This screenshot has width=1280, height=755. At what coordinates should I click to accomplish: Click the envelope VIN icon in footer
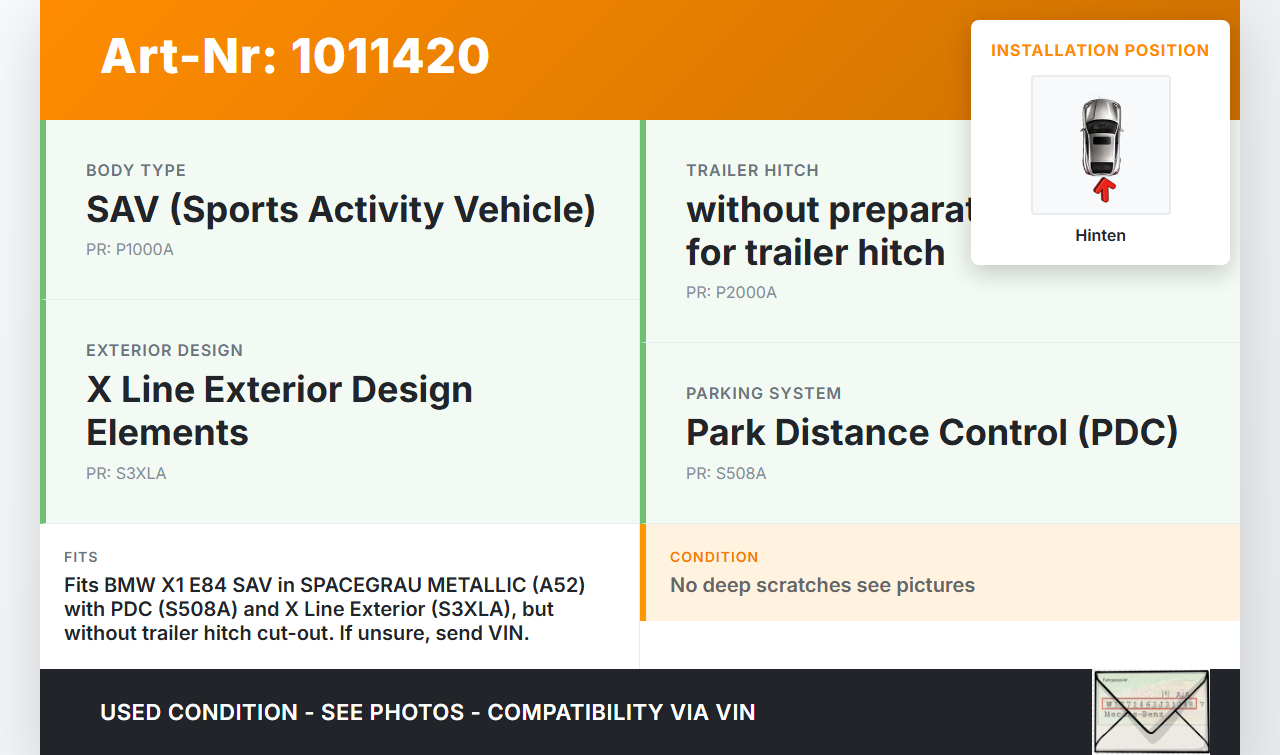click(1150, 711)
